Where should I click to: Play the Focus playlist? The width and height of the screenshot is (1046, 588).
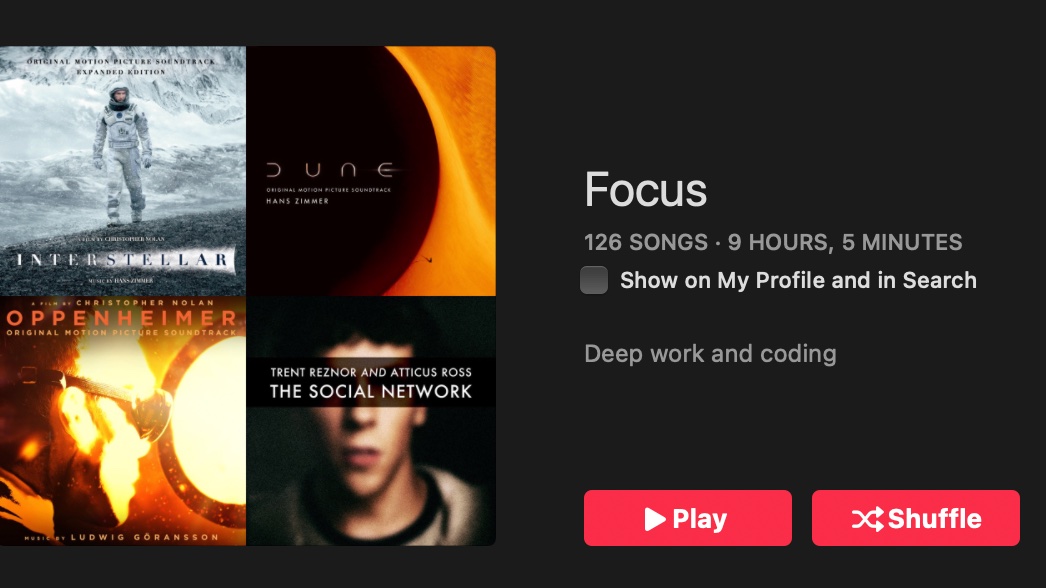coord(688,518)
